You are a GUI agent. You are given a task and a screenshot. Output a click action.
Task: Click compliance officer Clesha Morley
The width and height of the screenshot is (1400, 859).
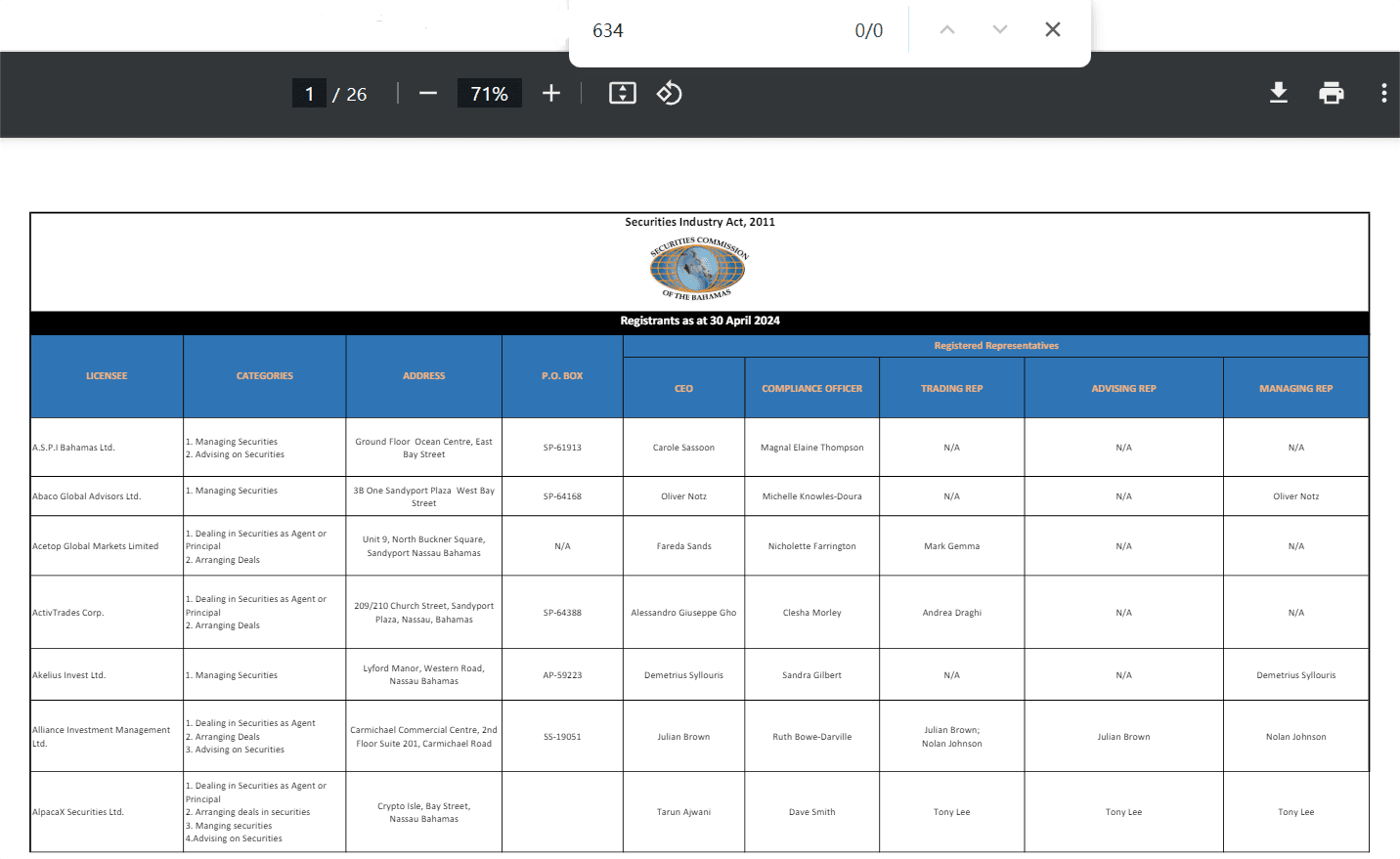[x=812, y=613]
